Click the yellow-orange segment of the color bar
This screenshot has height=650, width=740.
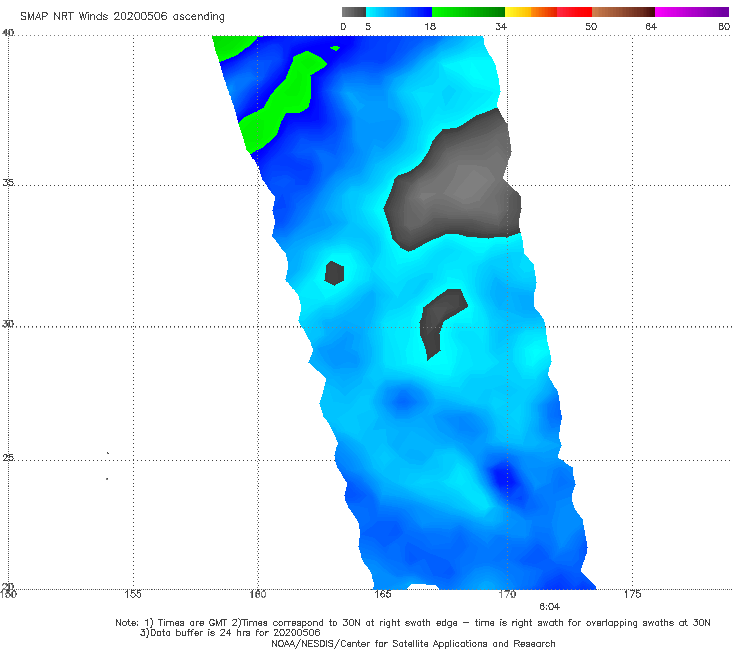point(531,12)
